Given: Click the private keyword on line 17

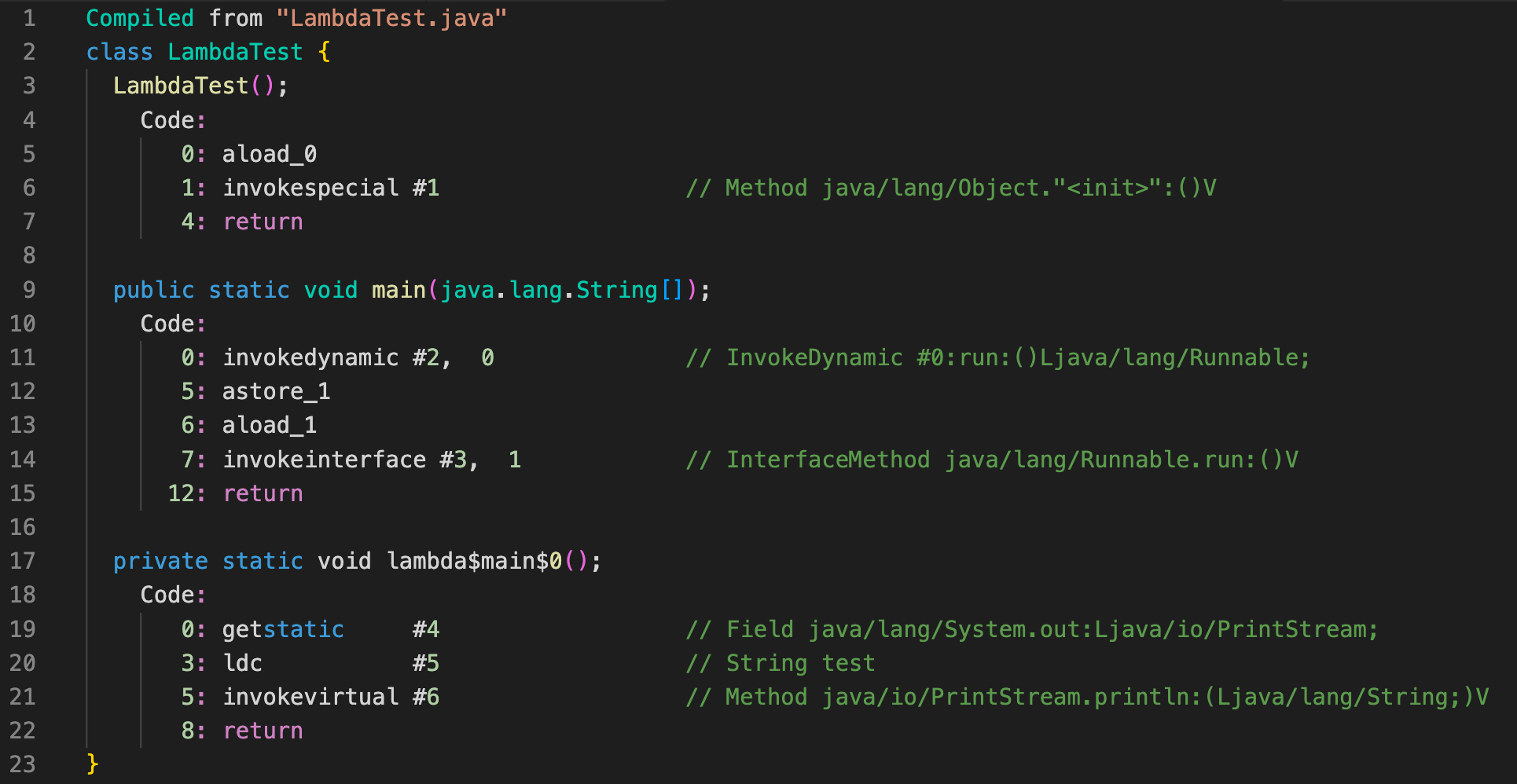Looking at the screenshot, I should 160,561.
